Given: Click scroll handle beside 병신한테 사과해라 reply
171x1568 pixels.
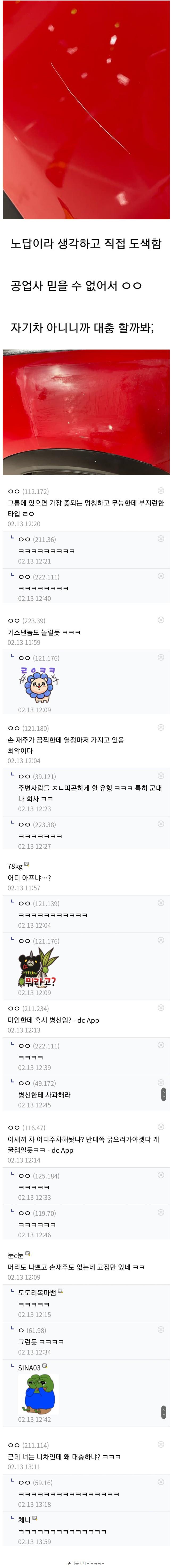Looking at the screenshot, I should pos(163,1094).
